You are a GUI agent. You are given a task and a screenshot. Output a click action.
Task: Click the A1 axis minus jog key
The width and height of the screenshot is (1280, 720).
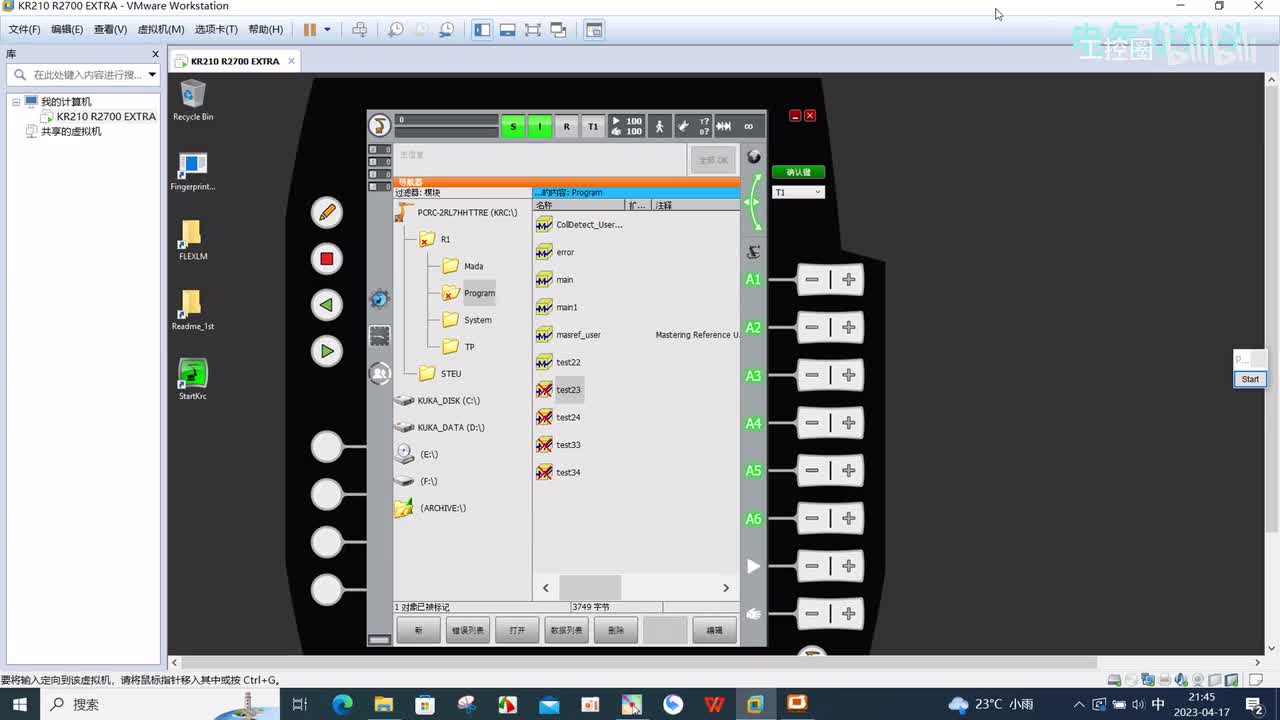(x=812, y=280)
